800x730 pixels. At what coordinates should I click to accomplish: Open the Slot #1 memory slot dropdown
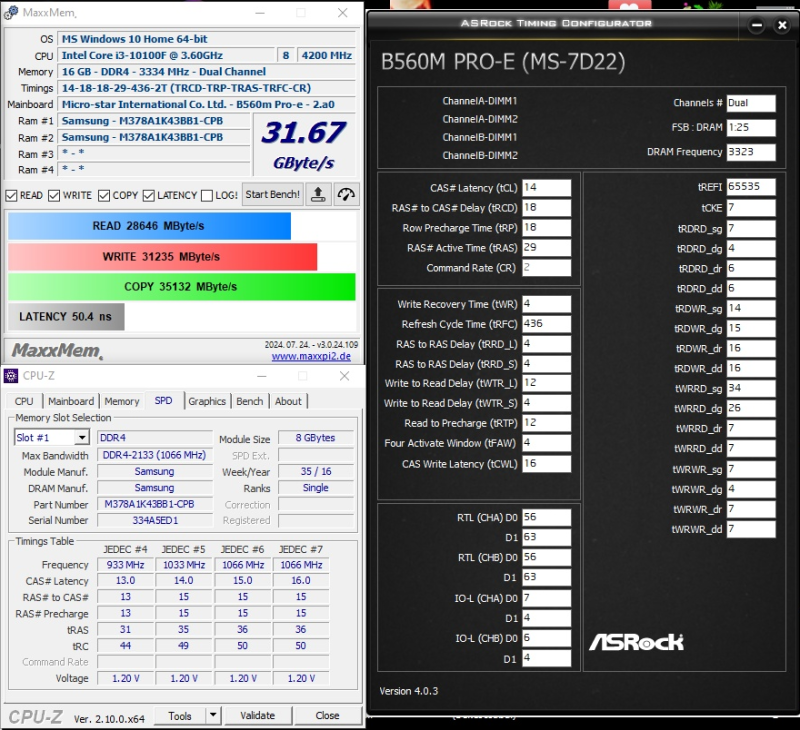click(x=82, y=438)
